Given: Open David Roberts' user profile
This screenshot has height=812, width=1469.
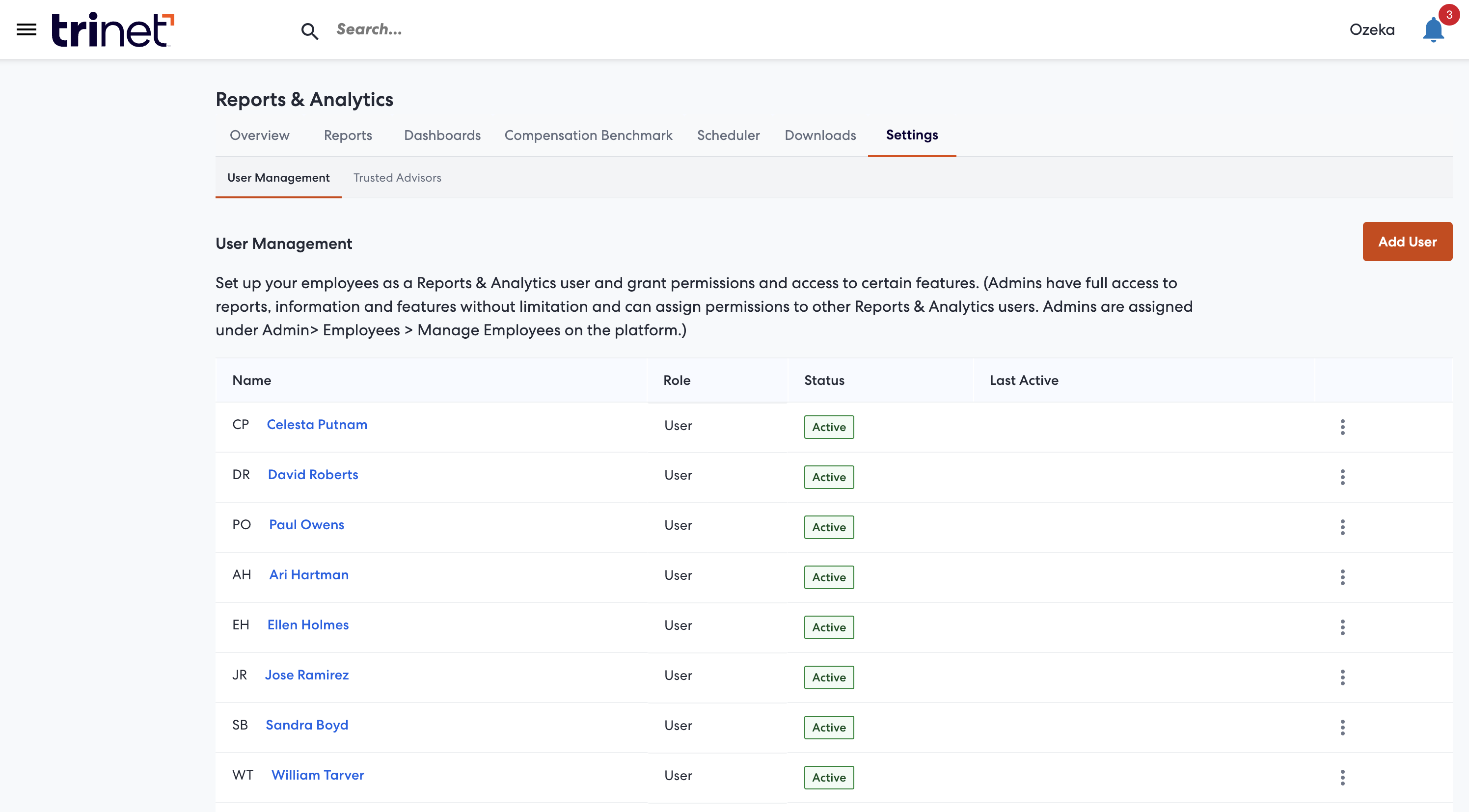Looking at the screenshot, I should pos(313,475).
